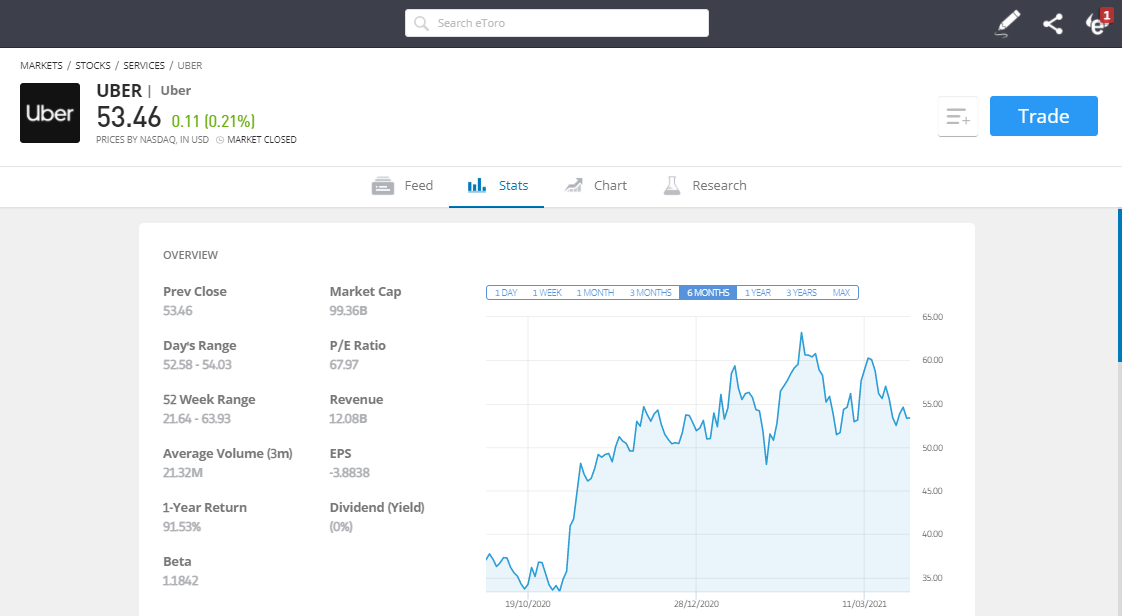Open sharing options via the share icon
Image resolution: width=1122 pixels, height=616 pixels.
coord(1052,22)
